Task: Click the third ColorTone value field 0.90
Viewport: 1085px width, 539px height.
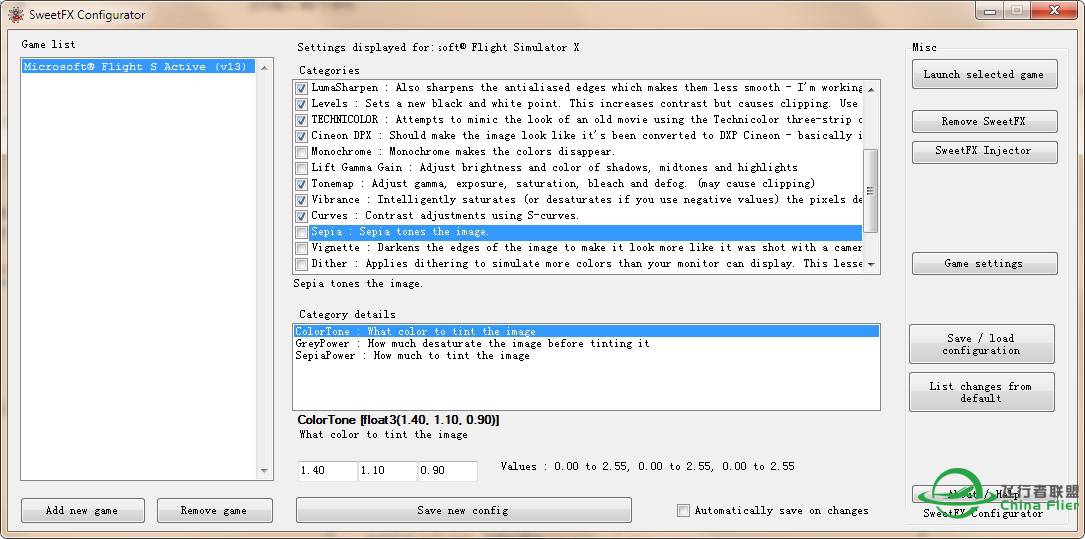Action: pos(447,471)
